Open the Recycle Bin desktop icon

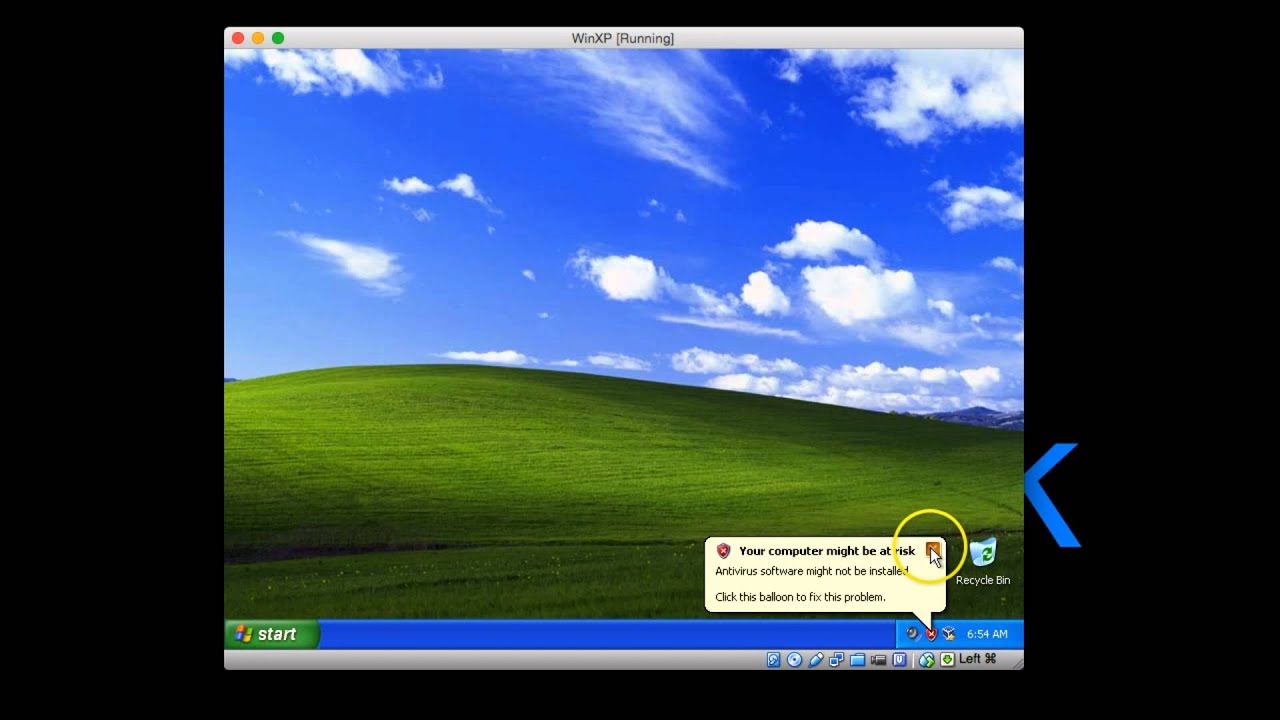coord(983,563)
